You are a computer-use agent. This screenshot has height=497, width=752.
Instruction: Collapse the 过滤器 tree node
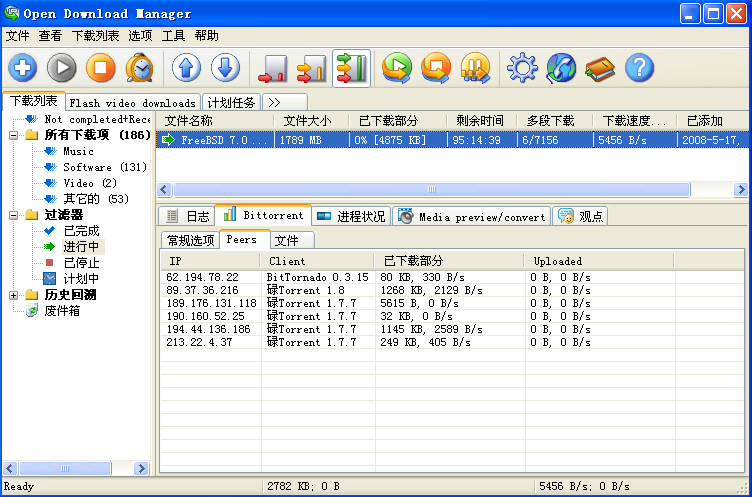pyautogui.click(x=13, y=215)
